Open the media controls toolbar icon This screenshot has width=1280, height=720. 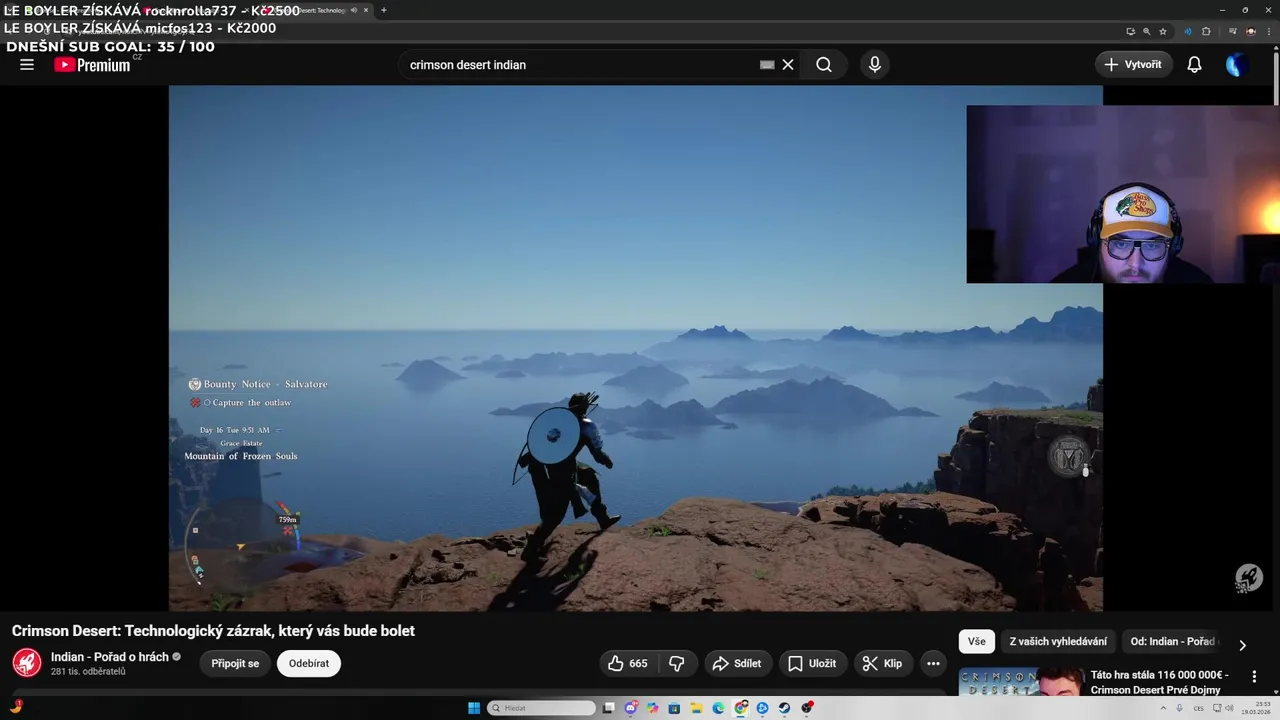point(1233,32)
